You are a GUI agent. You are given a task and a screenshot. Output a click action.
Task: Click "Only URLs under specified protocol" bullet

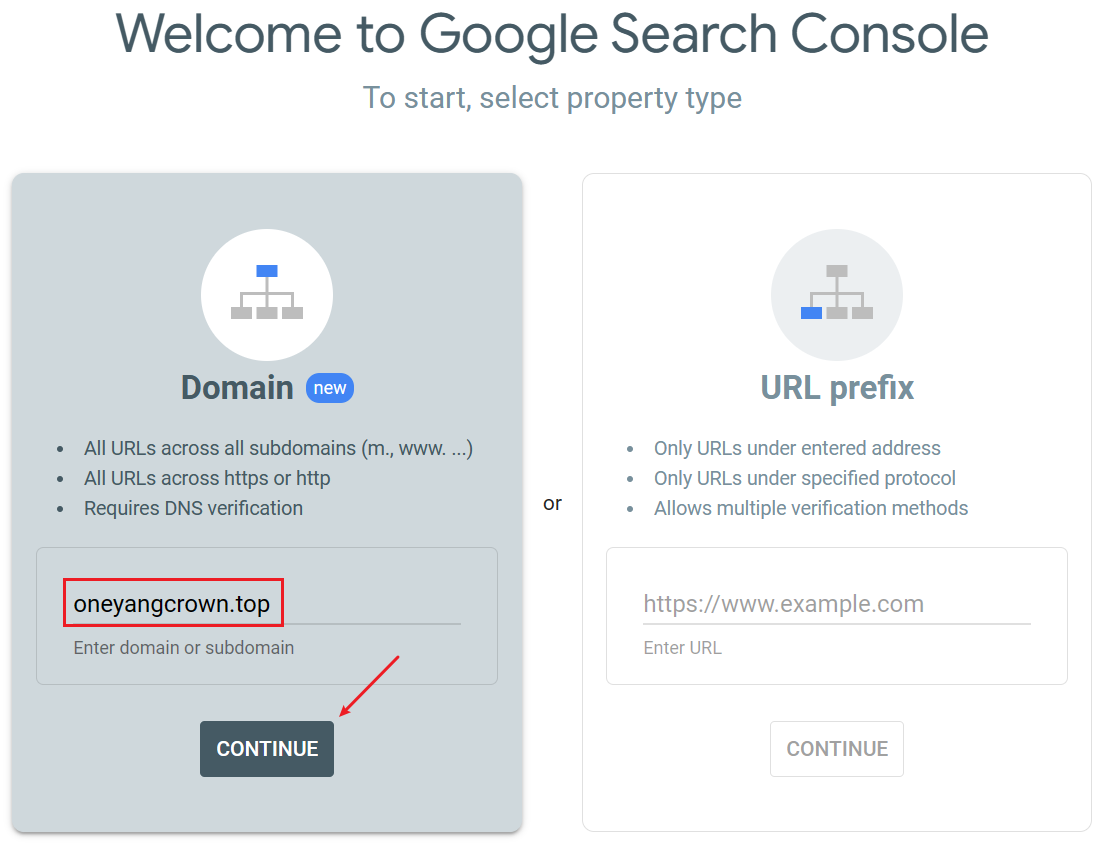[x=805, y=478]
